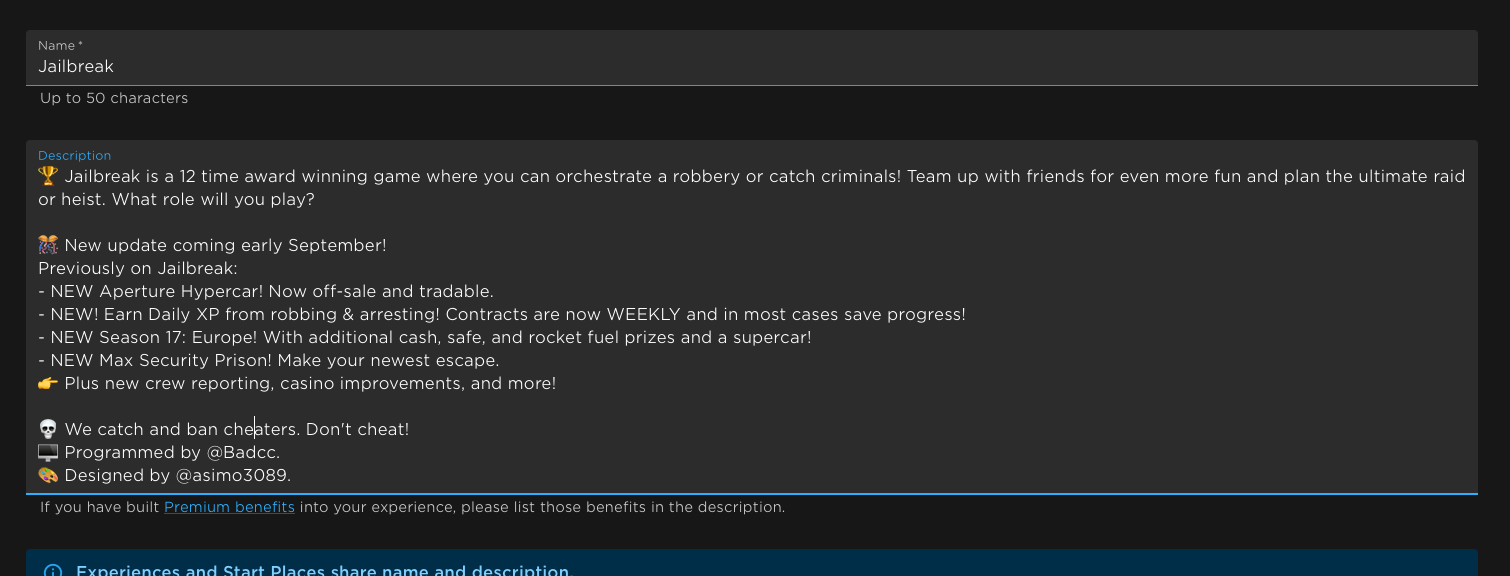Screen dimensions: 1510x576
Task: Select the Jailbreak name input field
Action: pyautogui.click(x=400, y=66)
